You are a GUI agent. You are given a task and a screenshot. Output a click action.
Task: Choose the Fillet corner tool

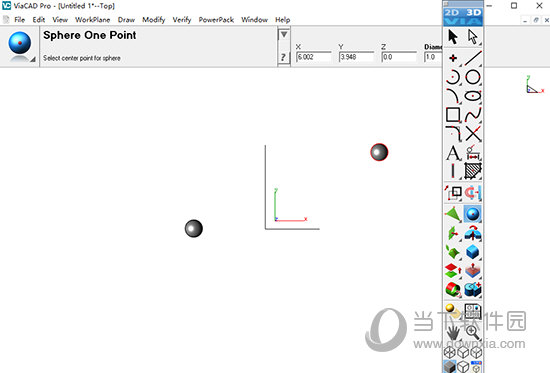453,134
